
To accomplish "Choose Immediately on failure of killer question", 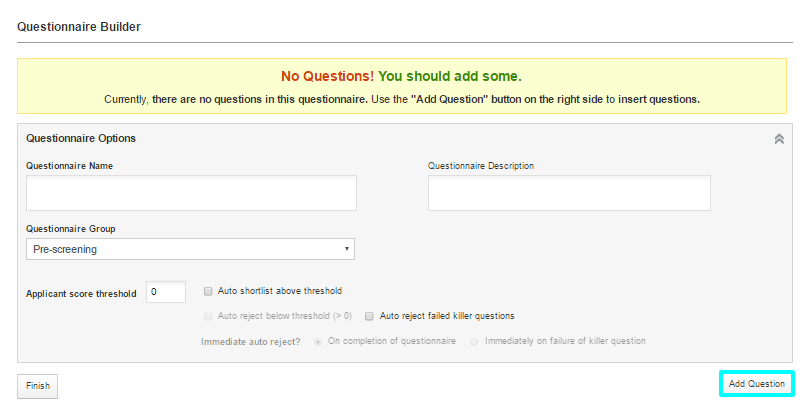I will point(475,341).
